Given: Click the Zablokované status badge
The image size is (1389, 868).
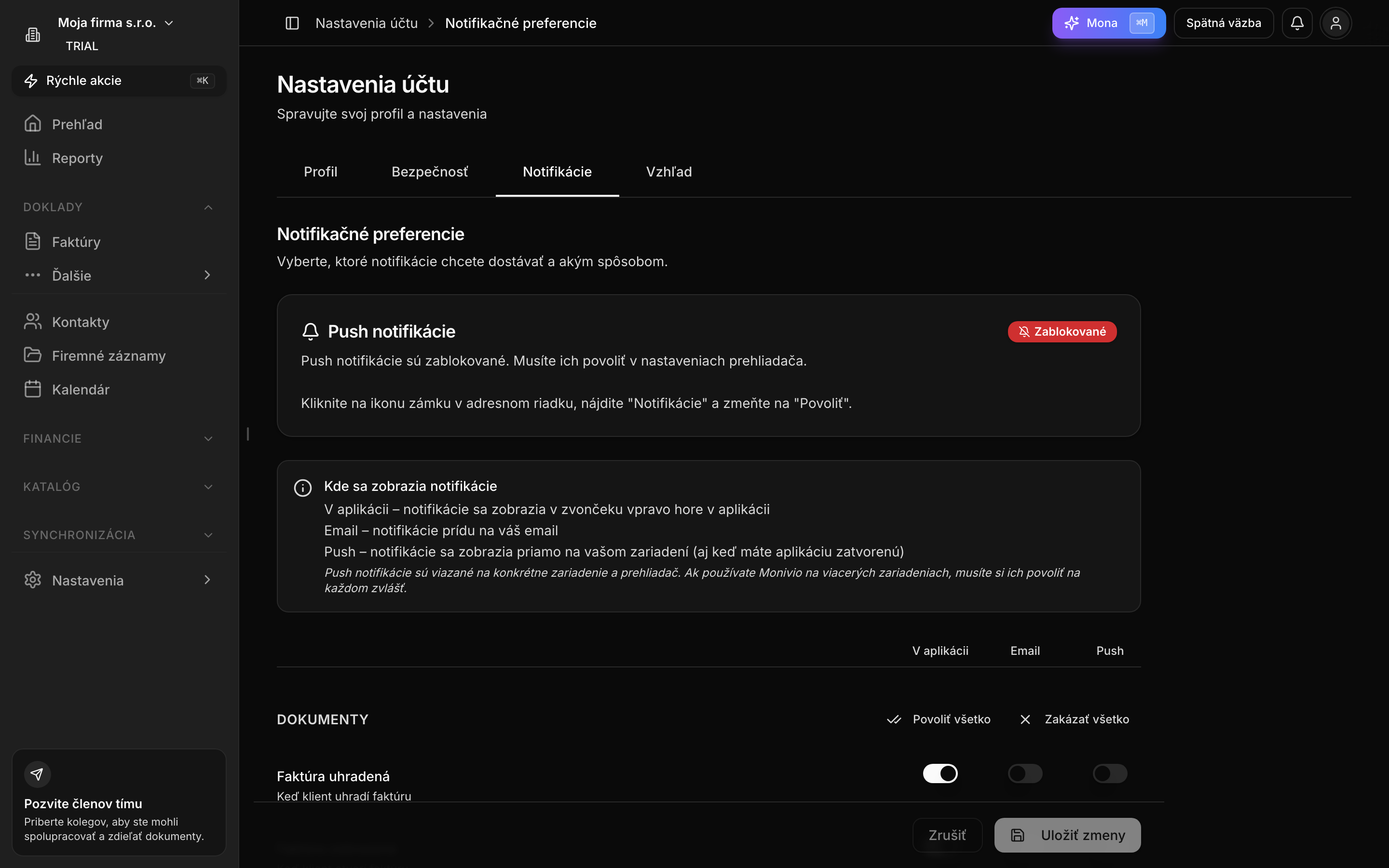Looking at the screenshot, I should [x=1062, y=332].
